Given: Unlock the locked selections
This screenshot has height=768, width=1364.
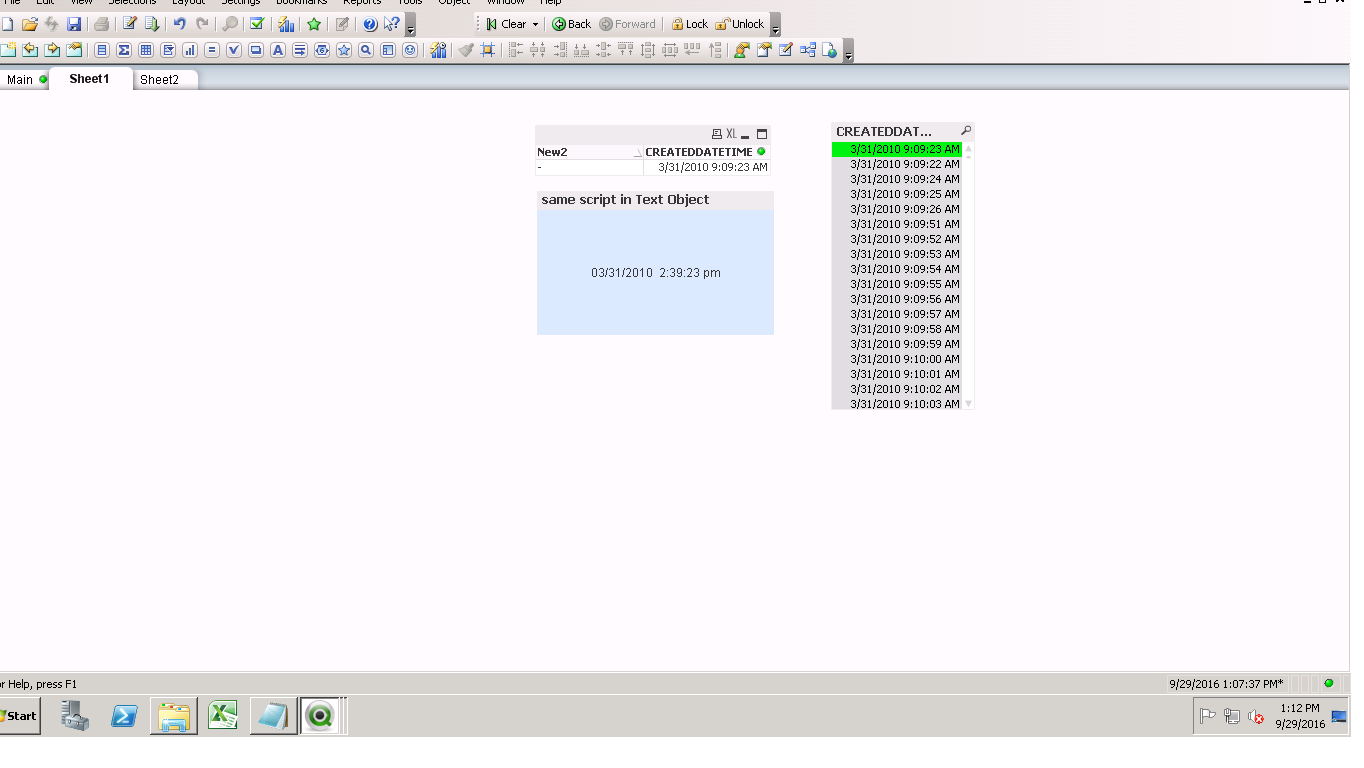Looking at the screenshot, I should tap(739, 24).
